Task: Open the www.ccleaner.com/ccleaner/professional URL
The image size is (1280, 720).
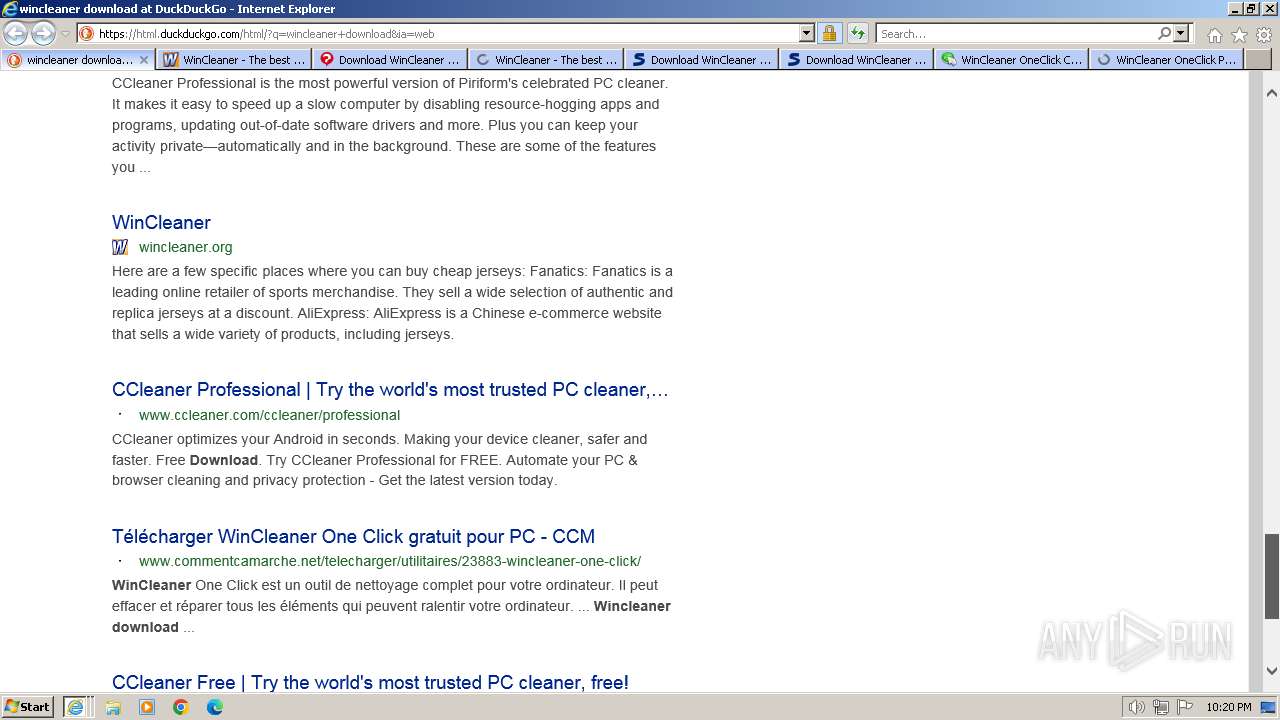Action: (x=269, y=415)
